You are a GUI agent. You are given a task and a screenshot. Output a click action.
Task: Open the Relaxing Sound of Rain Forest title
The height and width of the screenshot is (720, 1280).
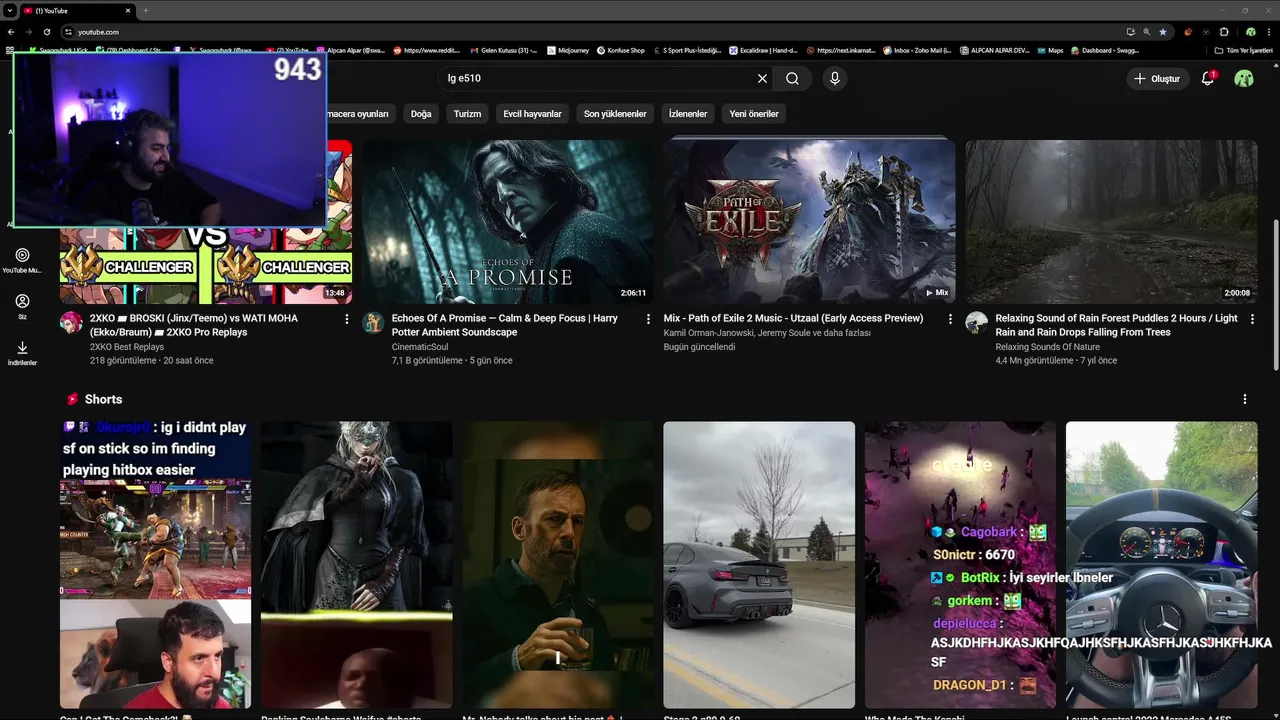1116,325
